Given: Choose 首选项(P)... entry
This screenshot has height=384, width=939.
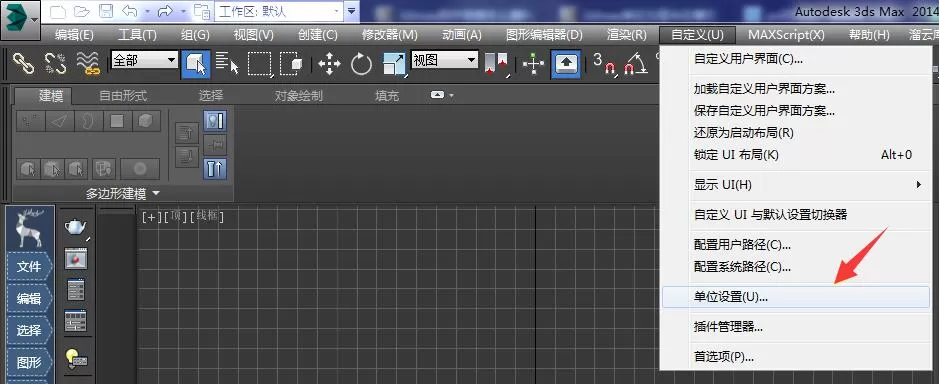Looking at the screenshot, I should tap(796, 357).
